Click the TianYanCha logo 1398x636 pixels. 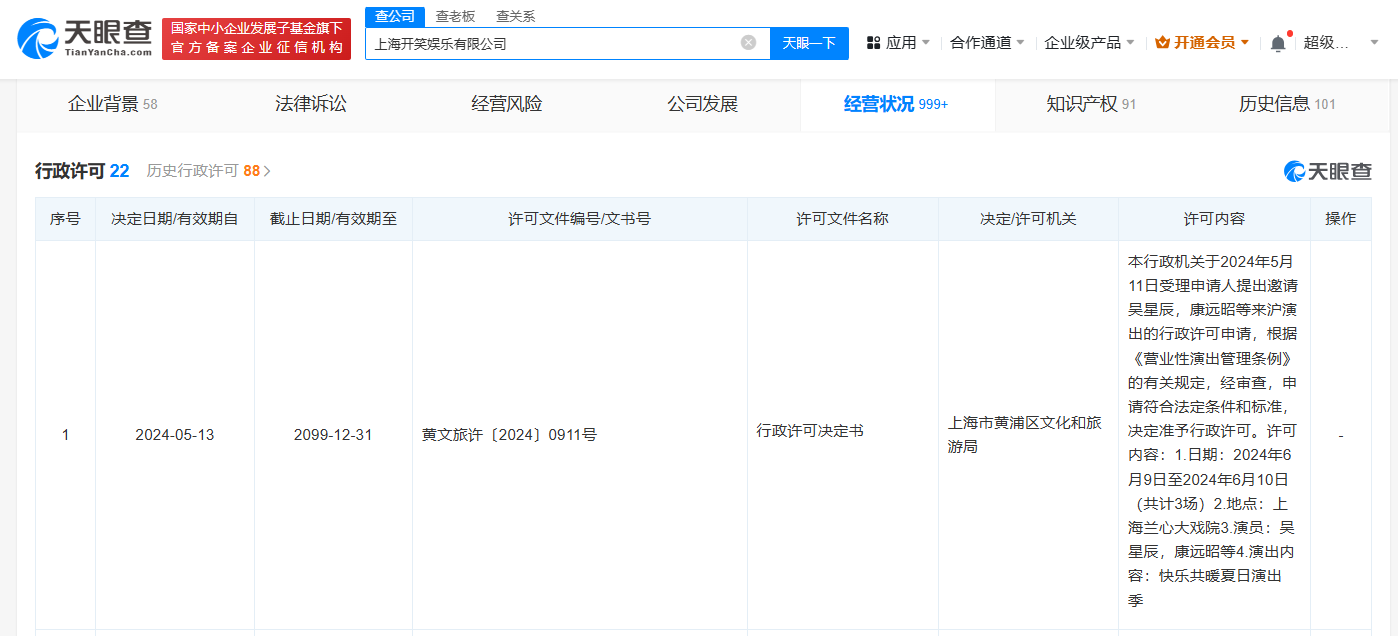coord(85,39)
